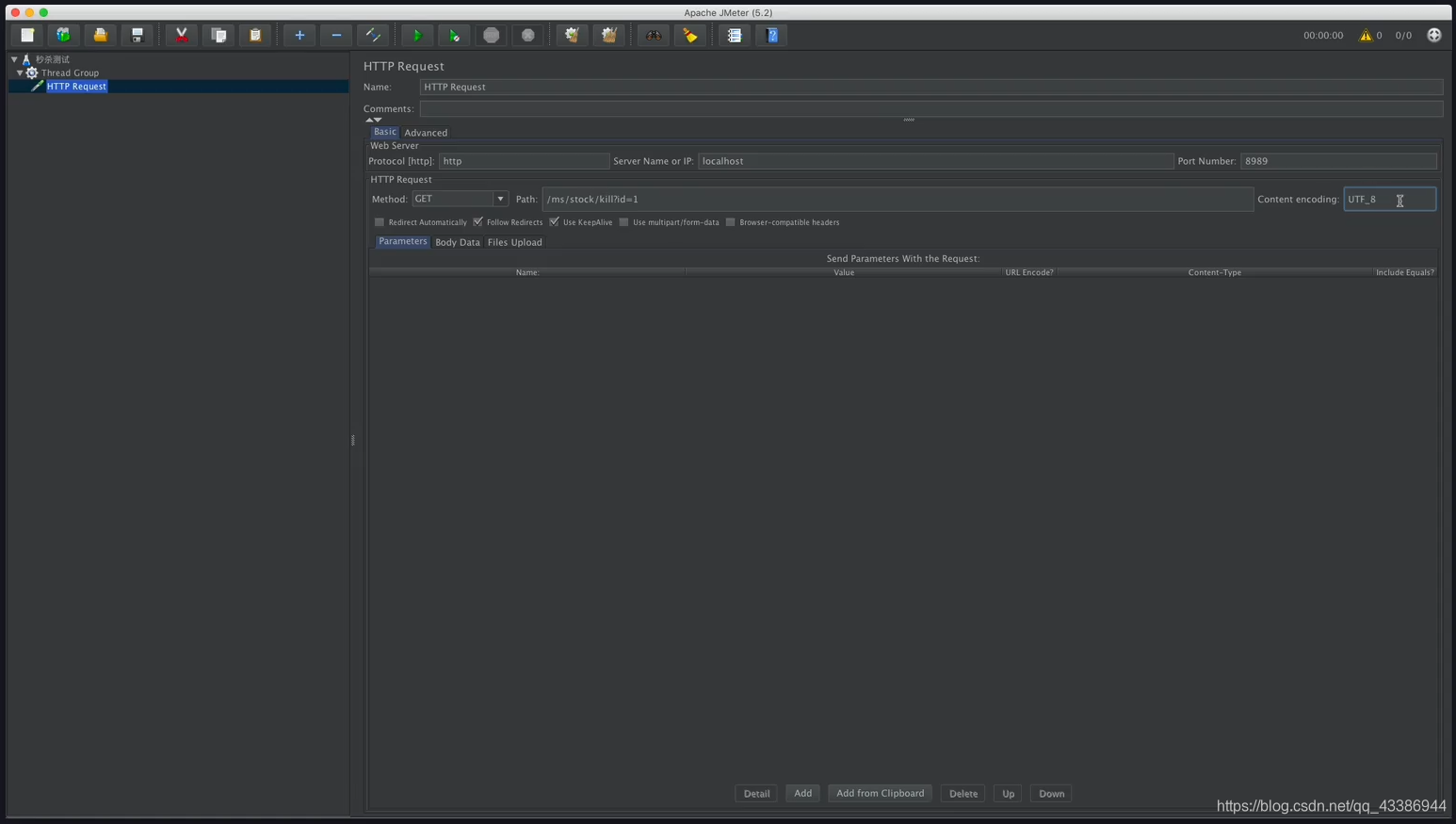Collapse the test plan root node
This screenshot has height=824, width=1456.
click(14, 59)
